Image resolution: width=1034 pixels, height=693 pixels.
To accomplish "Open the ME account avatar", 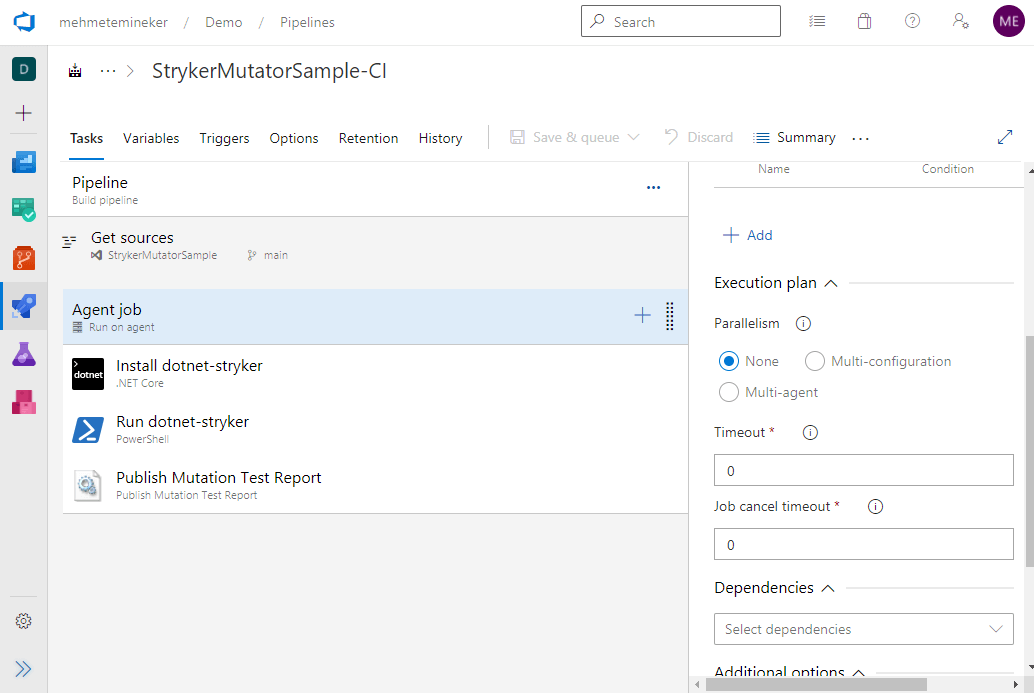I will point(1008,21).
